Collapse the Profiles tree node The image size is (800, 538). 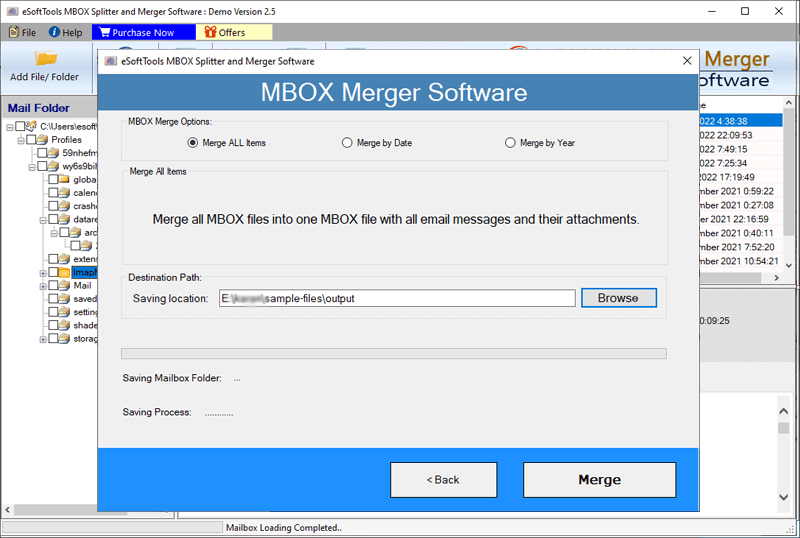pyautogui.click(x=21, y=140)
